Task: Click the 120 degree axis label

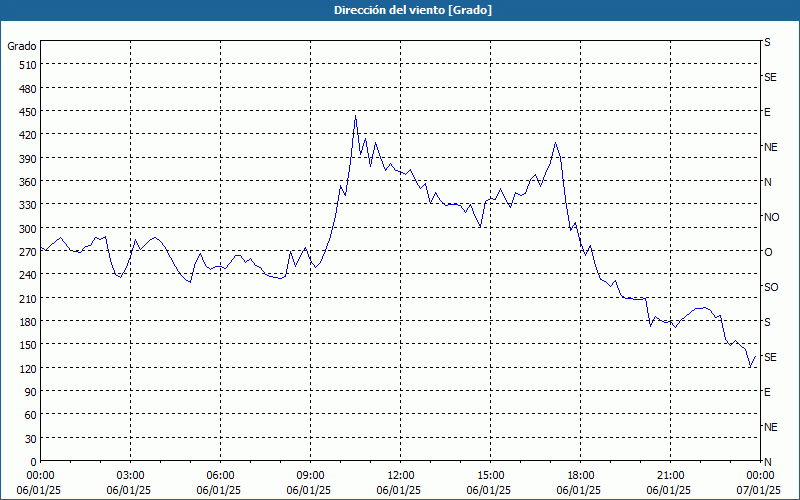Action: coord(28,369)
